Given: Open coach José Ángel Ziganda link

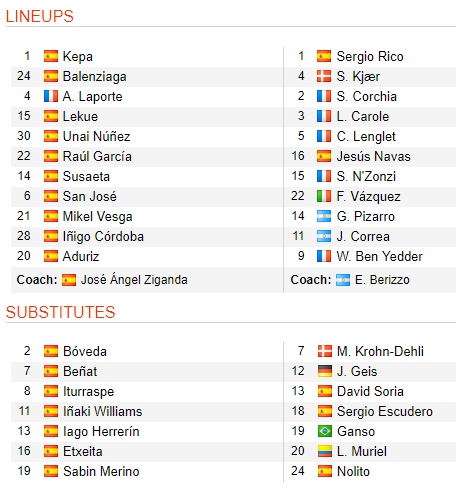Looking at the screenshot, I should coord(134,280).
